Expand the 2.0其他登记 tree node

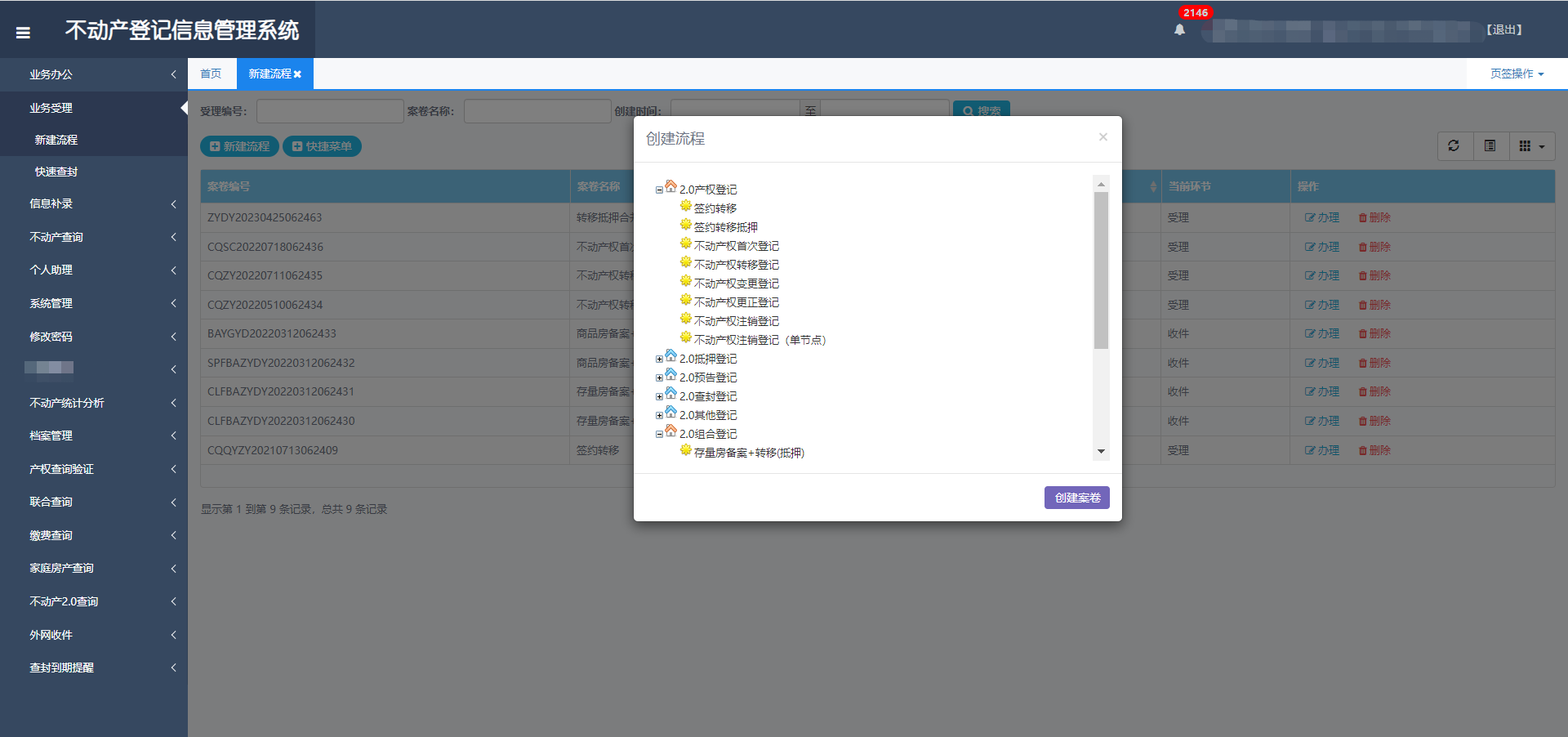point(659,415)
